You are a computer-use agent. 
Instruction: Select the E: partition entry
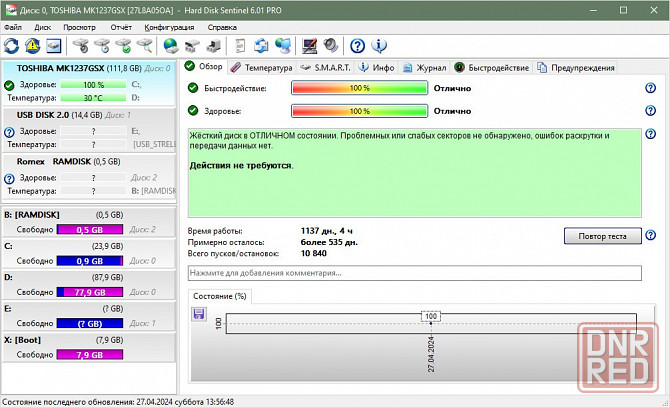[89, 316]
